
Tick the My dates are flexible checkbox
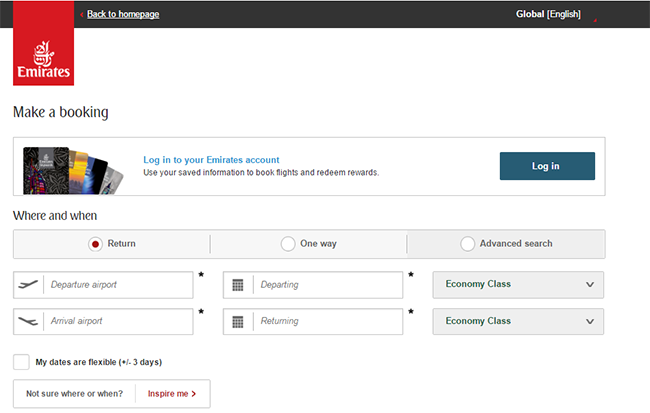click(21, 362)
